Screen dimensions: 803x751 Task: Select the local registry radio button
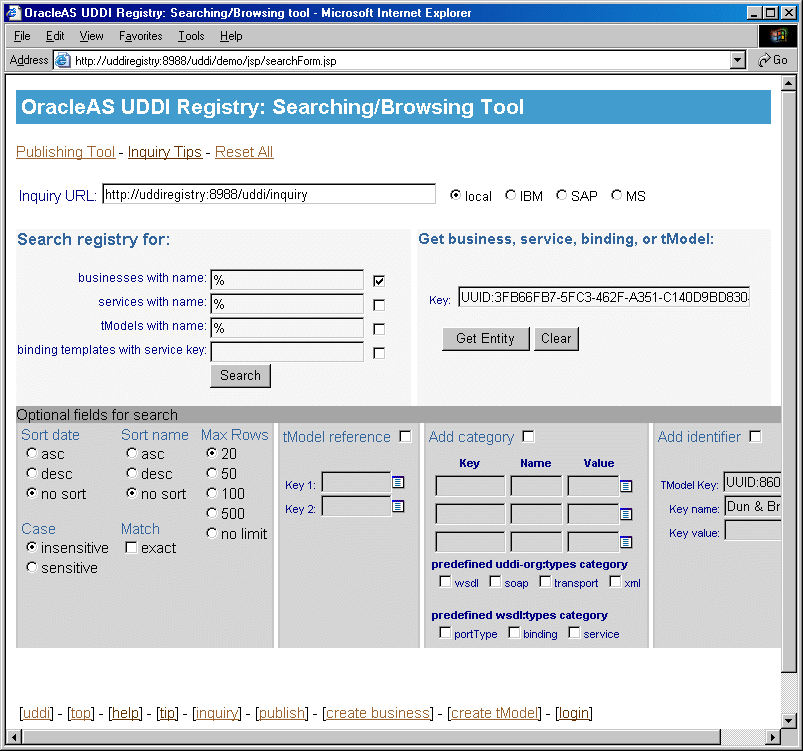point(455,195)
